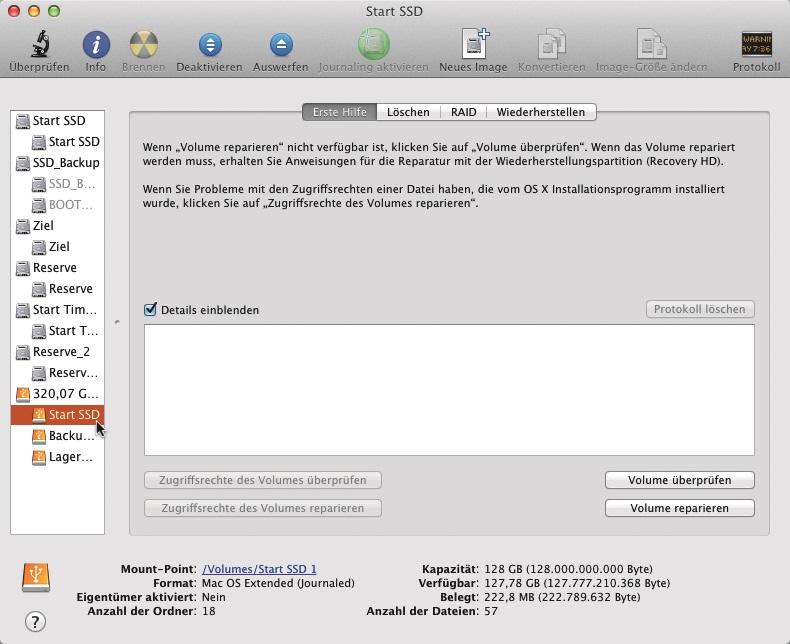Select the Start T… volume
This screenshot has width=790, height=644.
click(57, 331)
